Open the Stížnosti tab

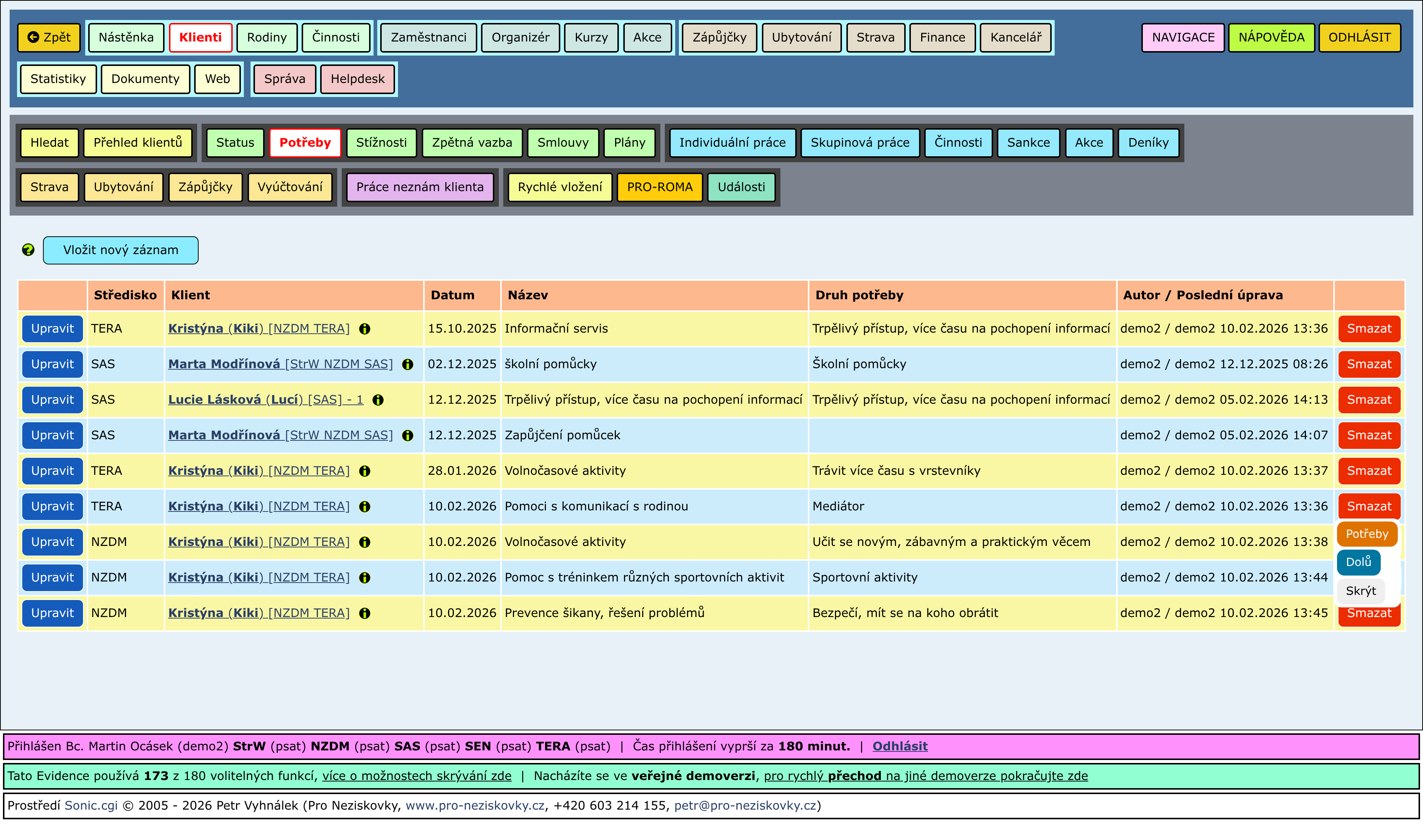(x=381, y=143)
